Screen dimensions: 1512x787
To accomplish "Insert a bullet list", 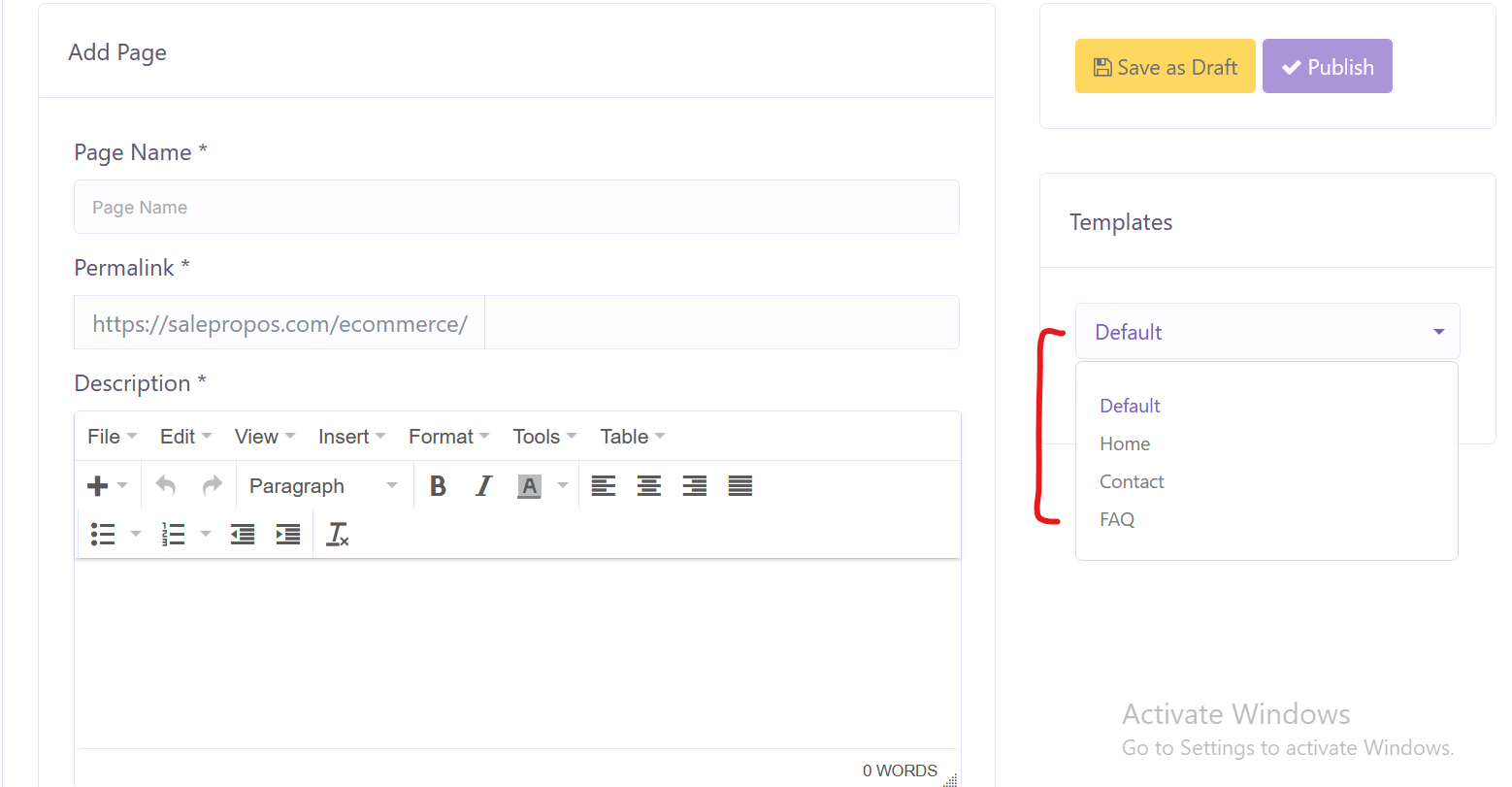I will click(103, 535).
